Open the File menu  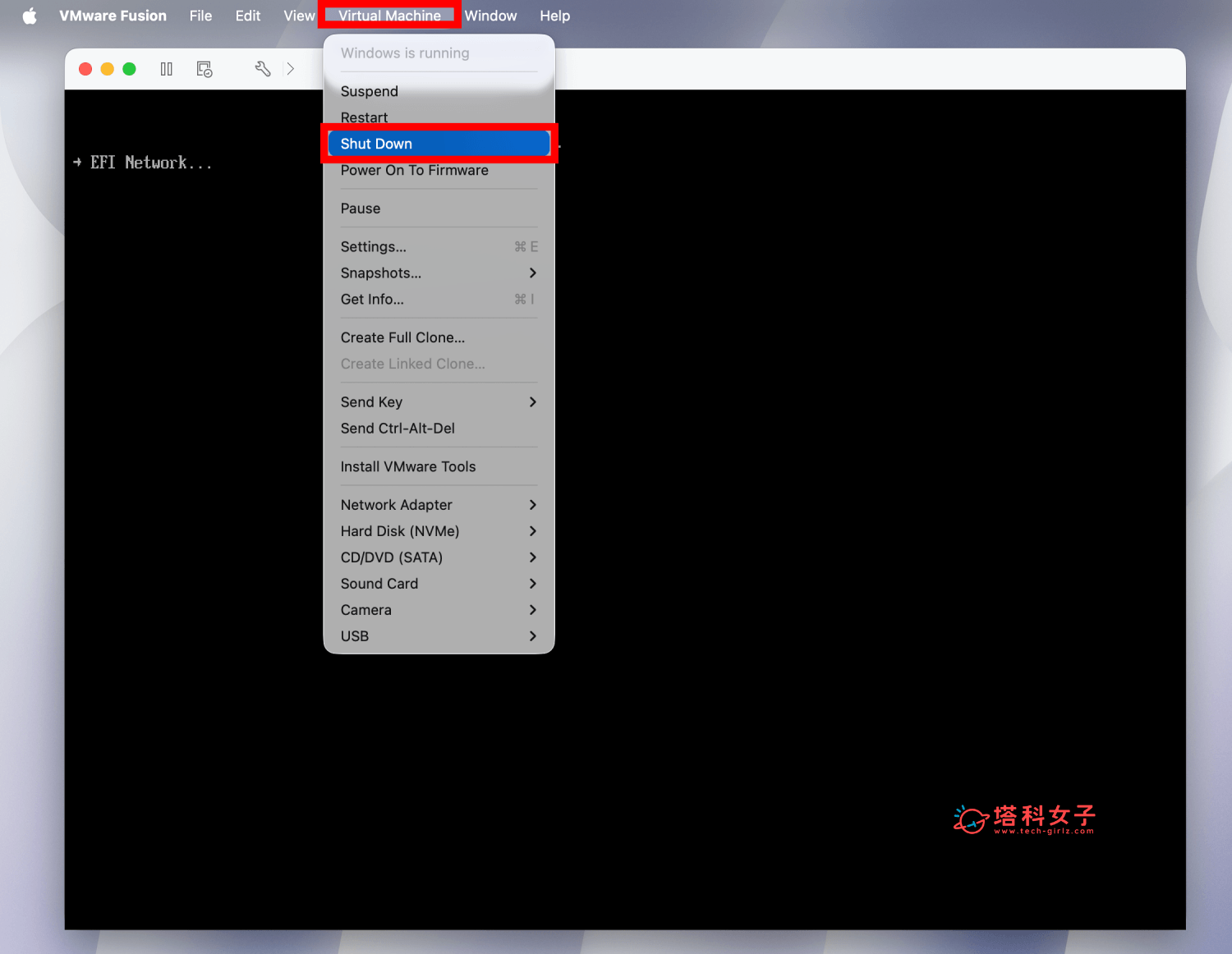coord(200,16)
